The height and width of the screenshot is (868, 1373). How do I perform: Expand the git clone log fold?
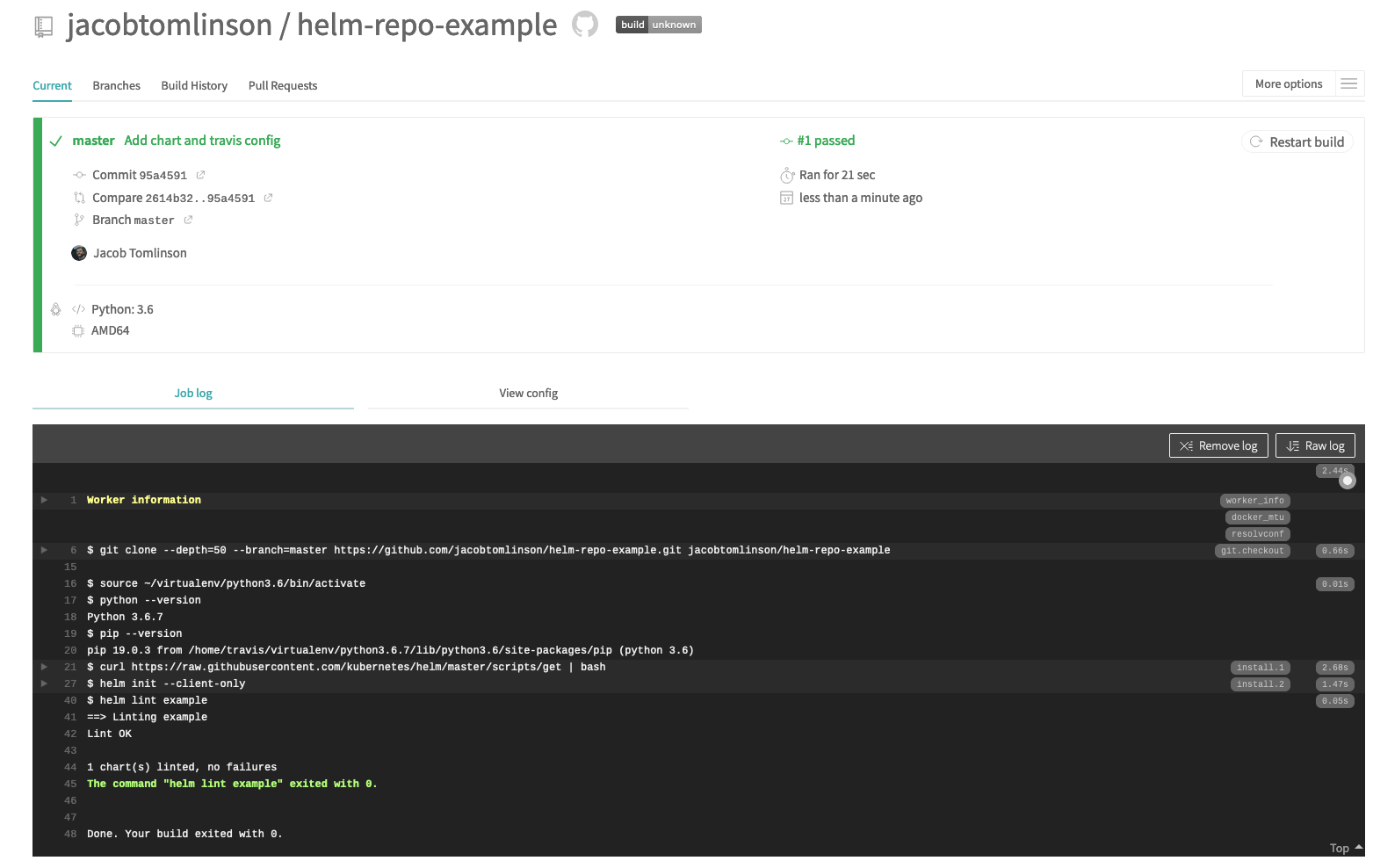[x=44, y=550]
